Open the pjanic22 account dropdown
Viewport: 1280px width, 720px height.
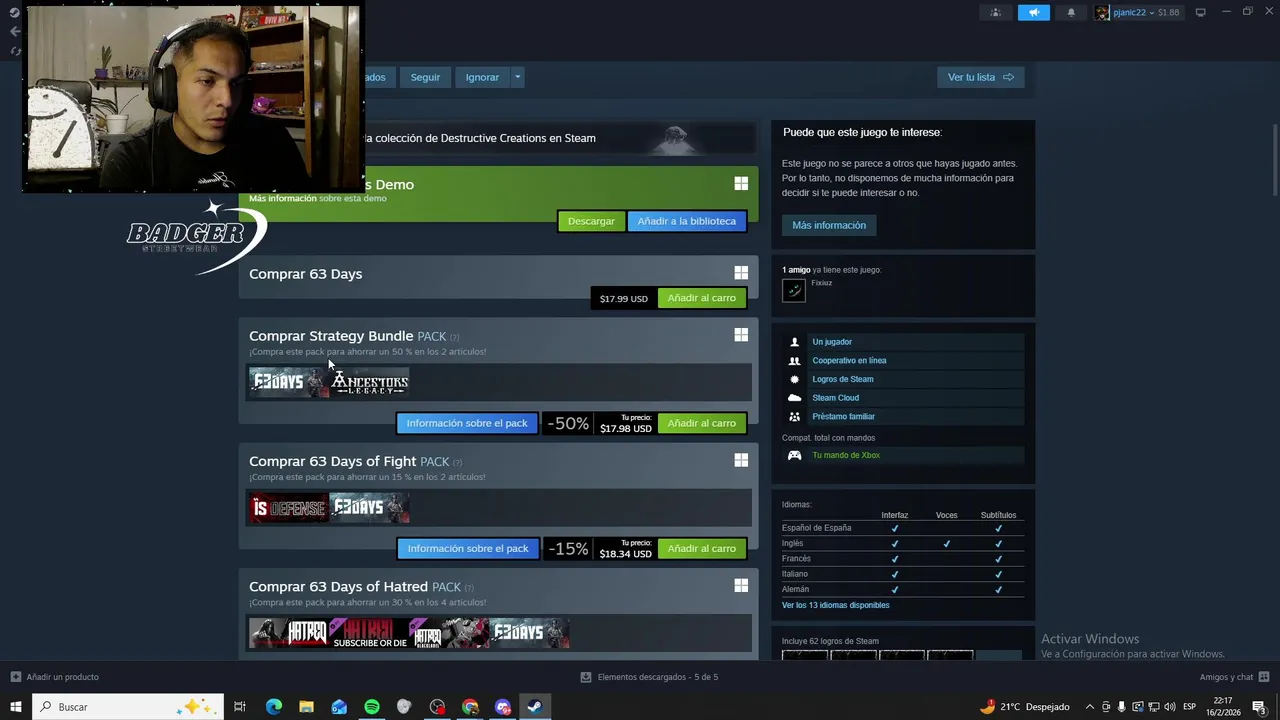point(1138,12)
